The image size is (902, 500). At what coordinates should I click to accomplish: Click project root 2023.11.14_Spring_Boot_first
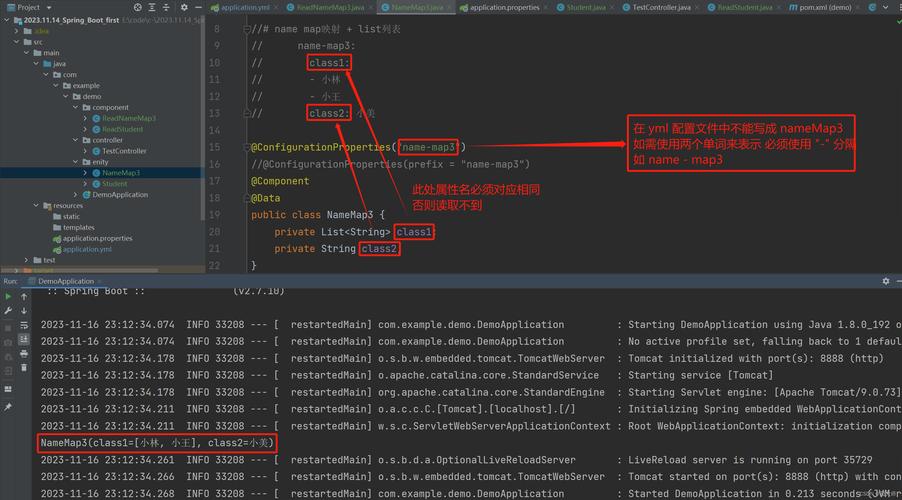point(71,20)
